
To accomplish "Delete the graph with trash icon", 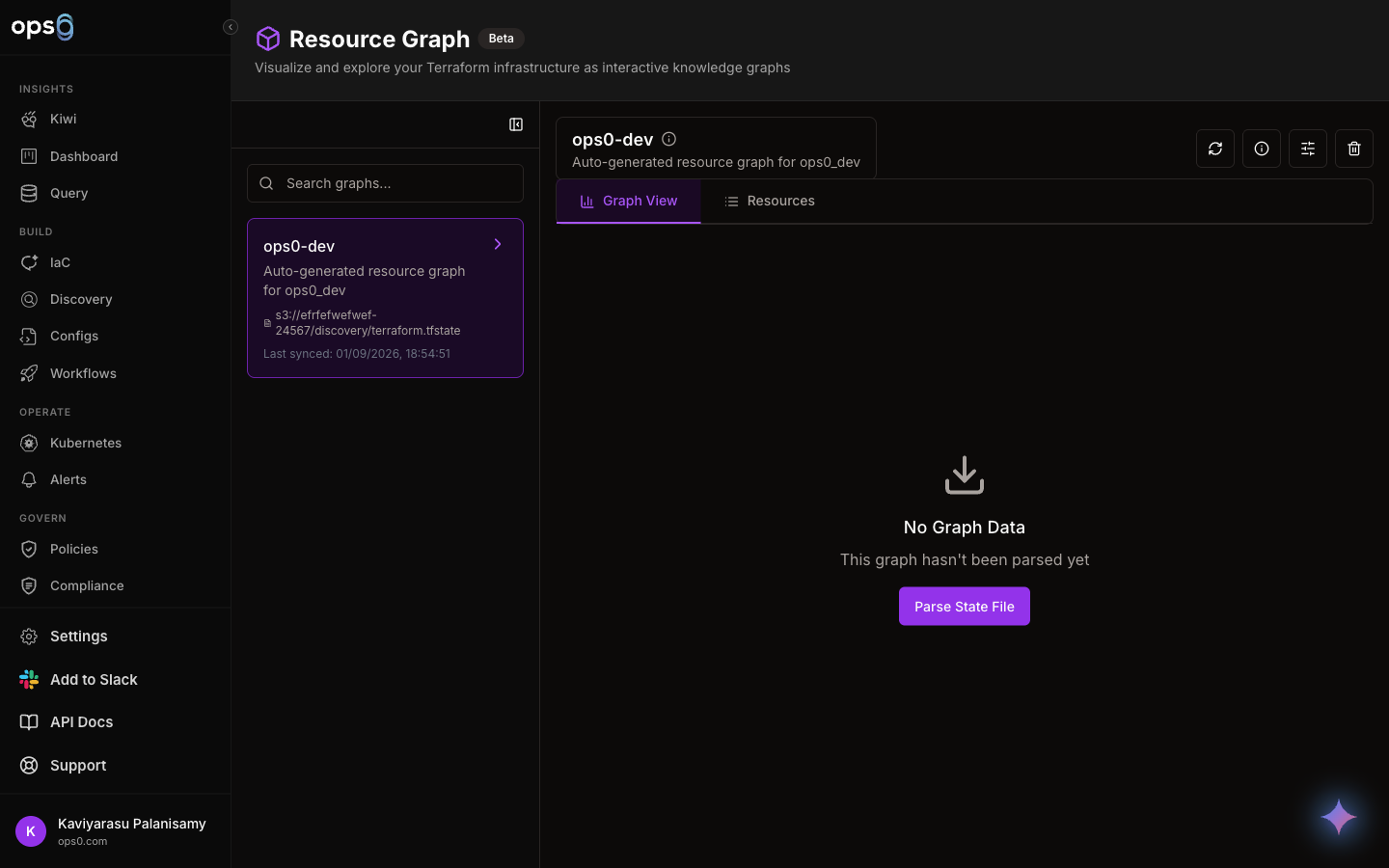I will [1354, 149].
